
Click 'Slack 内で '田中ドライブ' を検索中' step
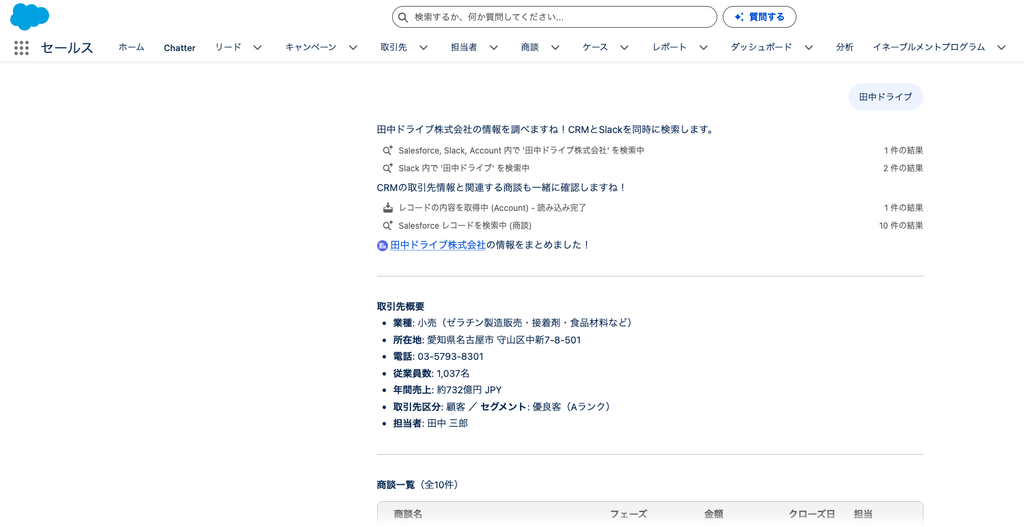pos(464,168)
